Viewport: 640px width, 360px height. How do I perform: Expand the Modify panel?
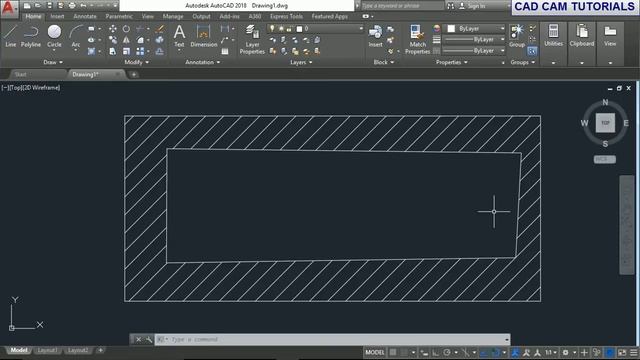point(136,62)
